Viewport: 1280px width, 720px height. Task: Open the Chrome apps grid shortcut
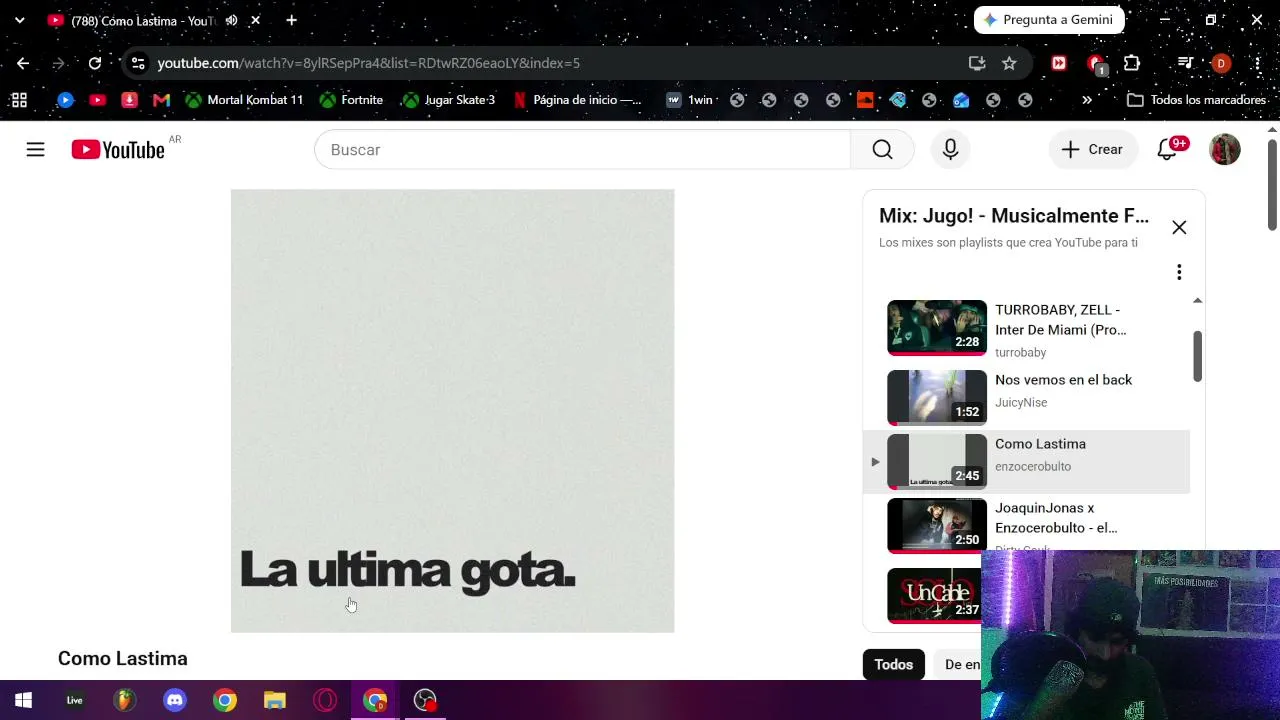click(19, 100)
